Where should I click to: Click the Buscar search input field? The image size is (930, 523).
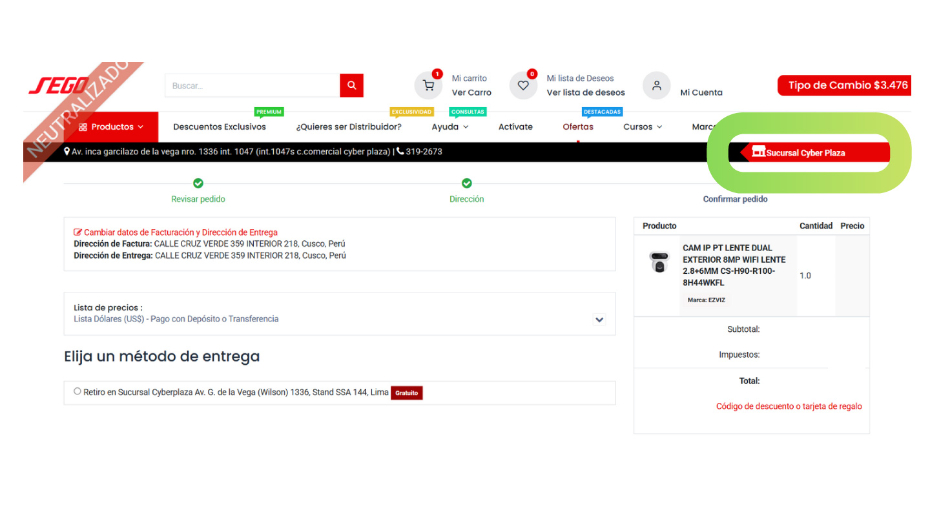252,86
